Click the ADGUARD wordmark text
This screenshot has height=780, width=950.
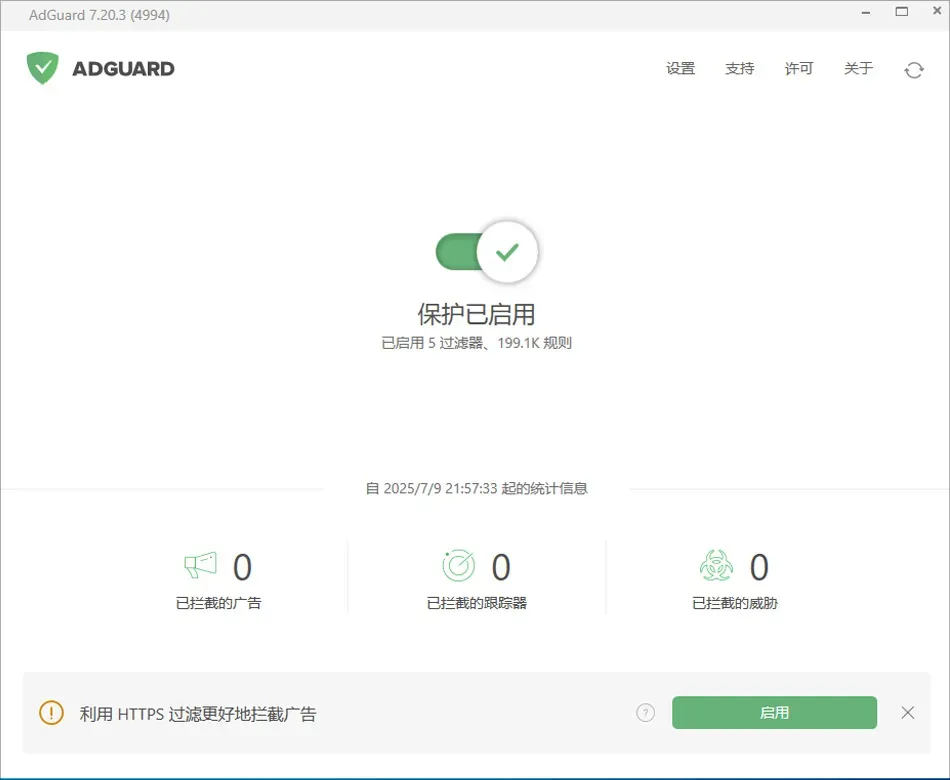[124, 69]
